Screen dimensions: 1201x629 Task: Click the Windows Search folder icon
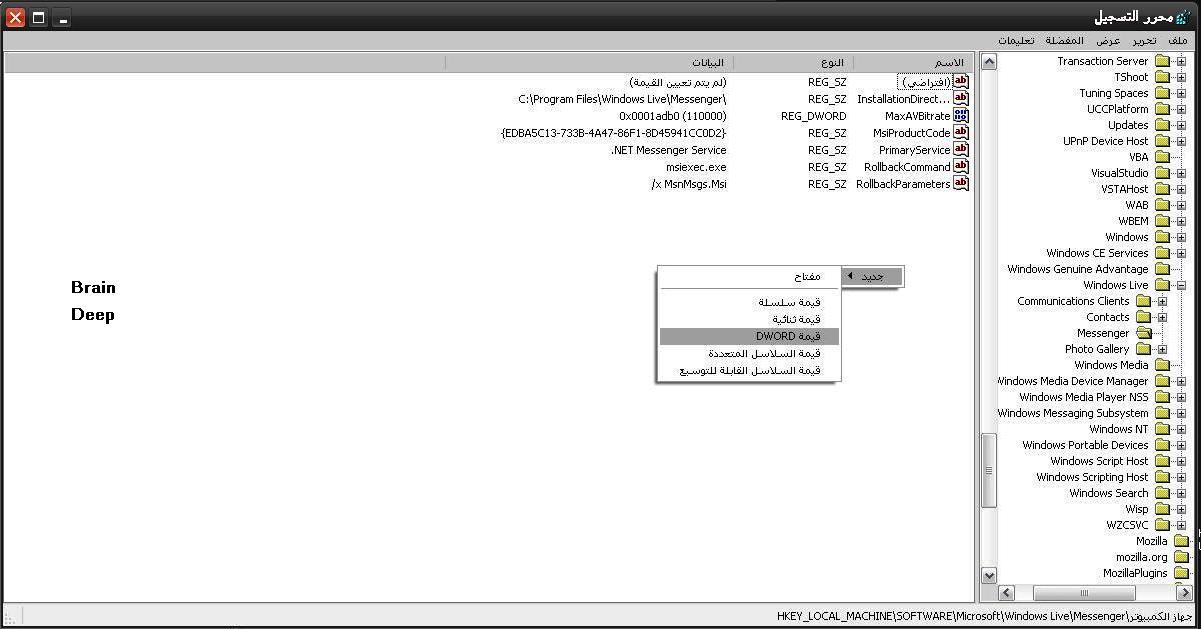coord(1162,493)
